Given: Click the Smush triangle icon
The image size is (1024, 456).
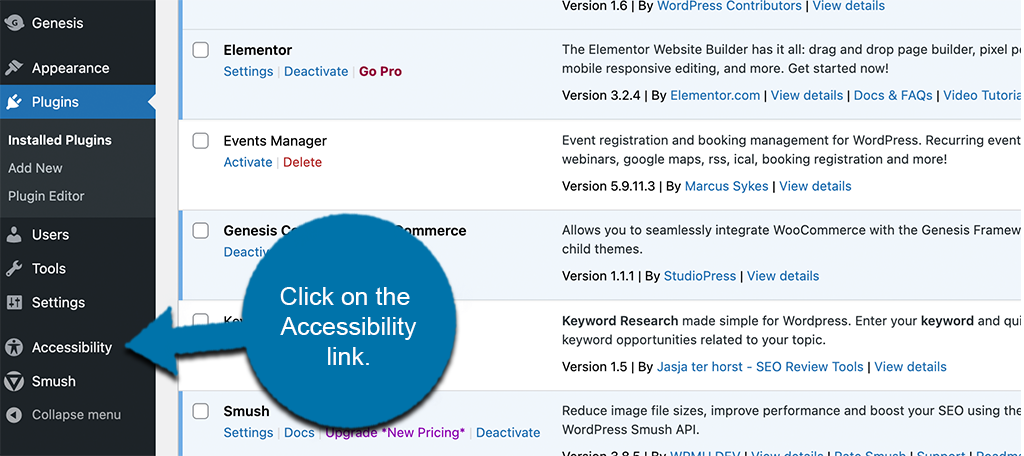Looking at the screenshot, I should coord(14,382).
